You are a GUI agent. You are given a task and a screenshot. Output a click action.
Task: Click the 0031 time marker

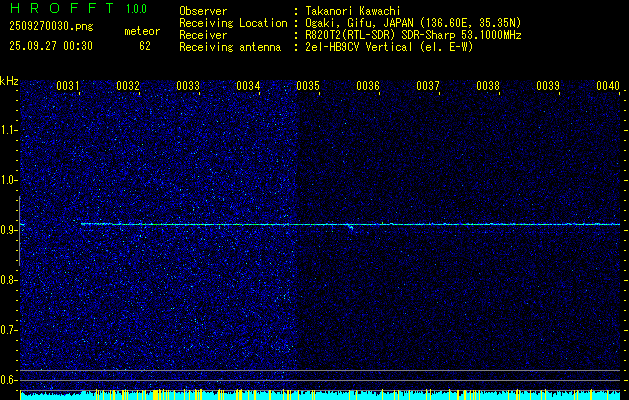tap(67, 86)
